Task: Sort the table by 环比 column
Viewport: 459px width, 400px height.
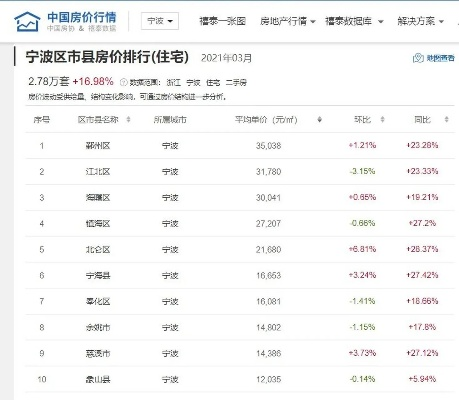Action: tap(382, 119)
